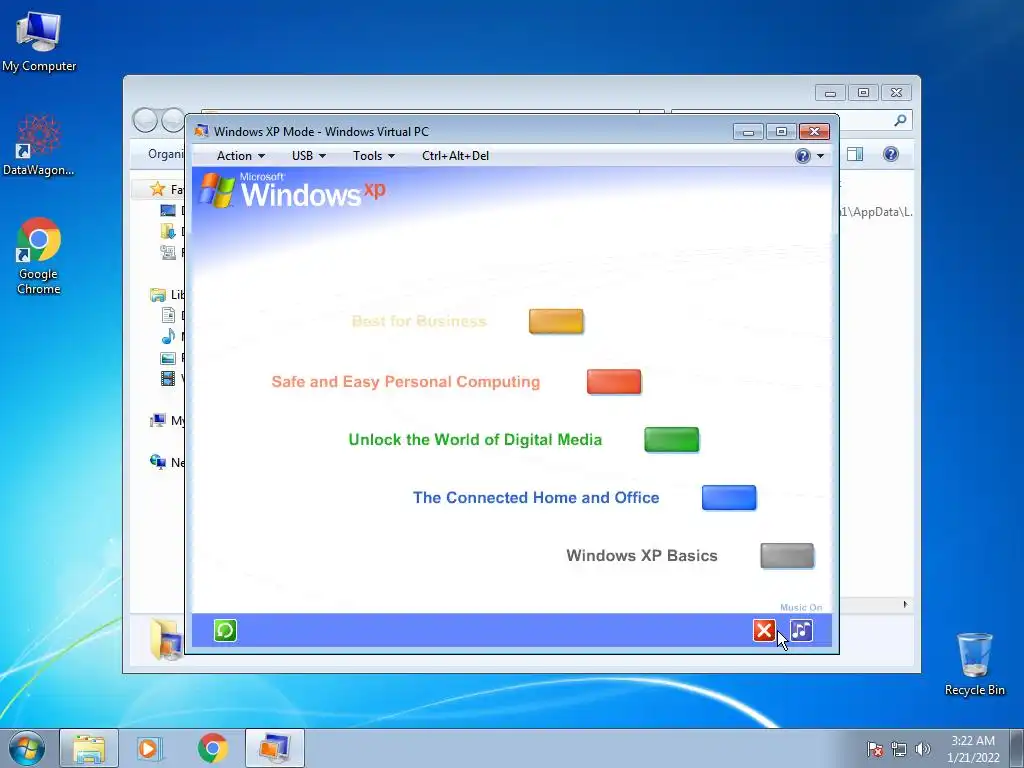
Task: Click Action Center flag tray icon
Action: tap(875, 749)
